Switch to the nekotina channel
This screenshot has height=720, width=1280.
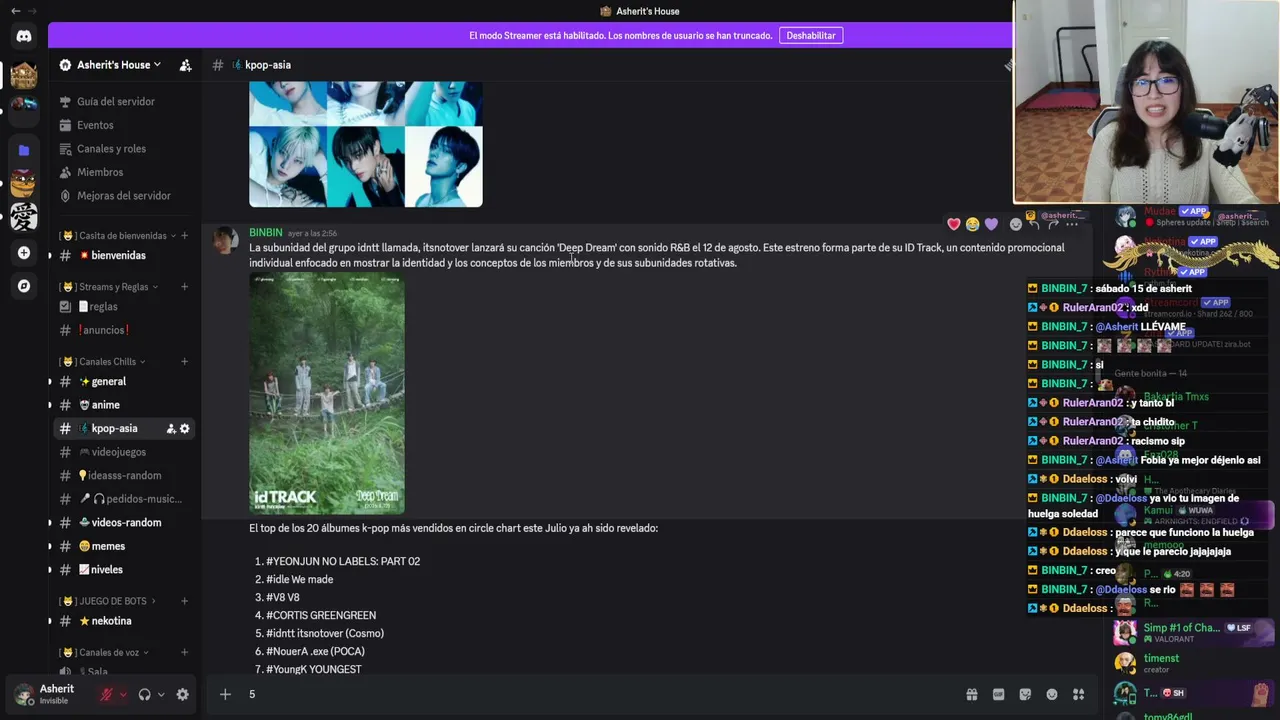(125, 621)
